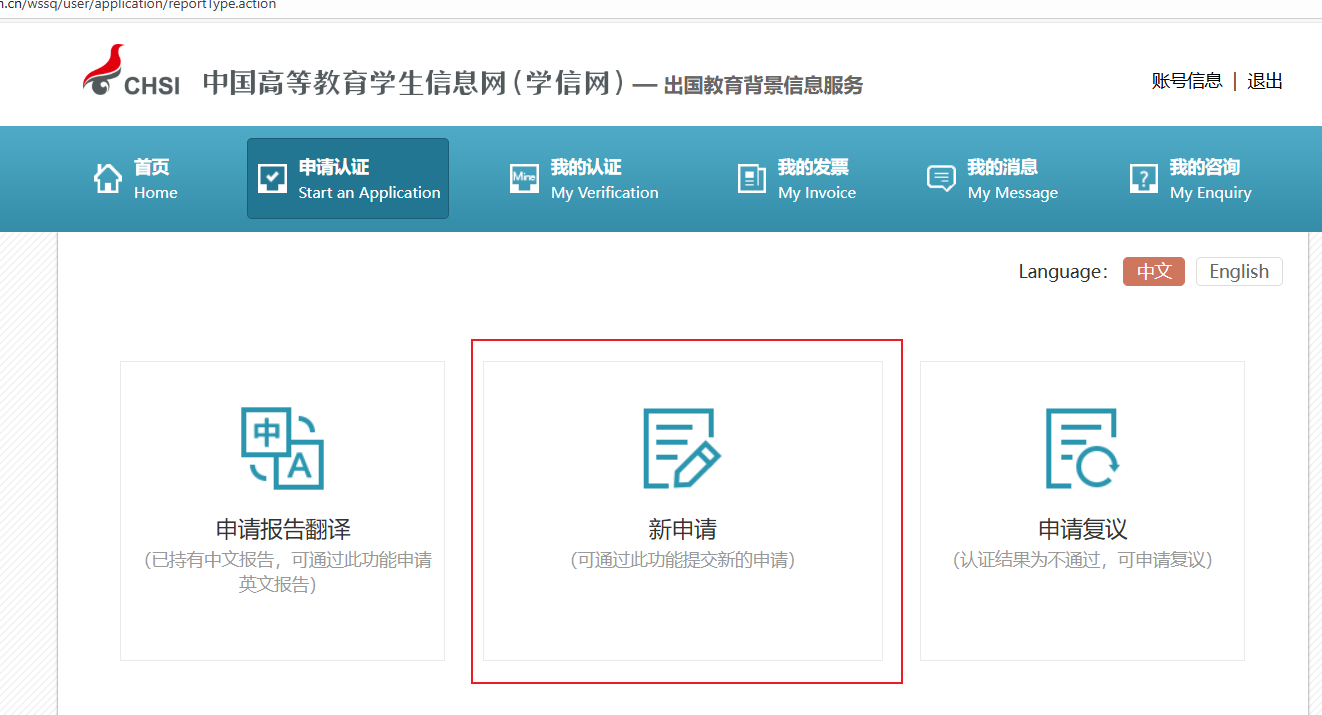Switch language to 中文
The height and width of the screenshot is (715, 1322).
(x=1153, y=271)
